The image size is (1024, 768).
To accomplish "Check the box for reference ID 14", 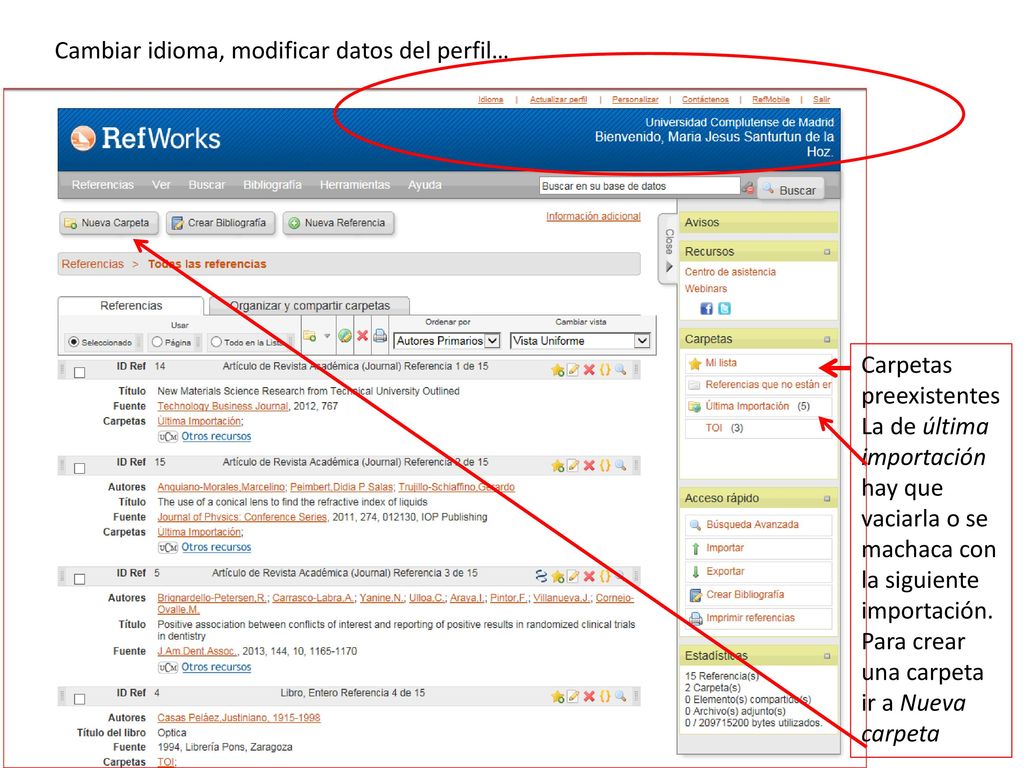I will click(80, 373).
